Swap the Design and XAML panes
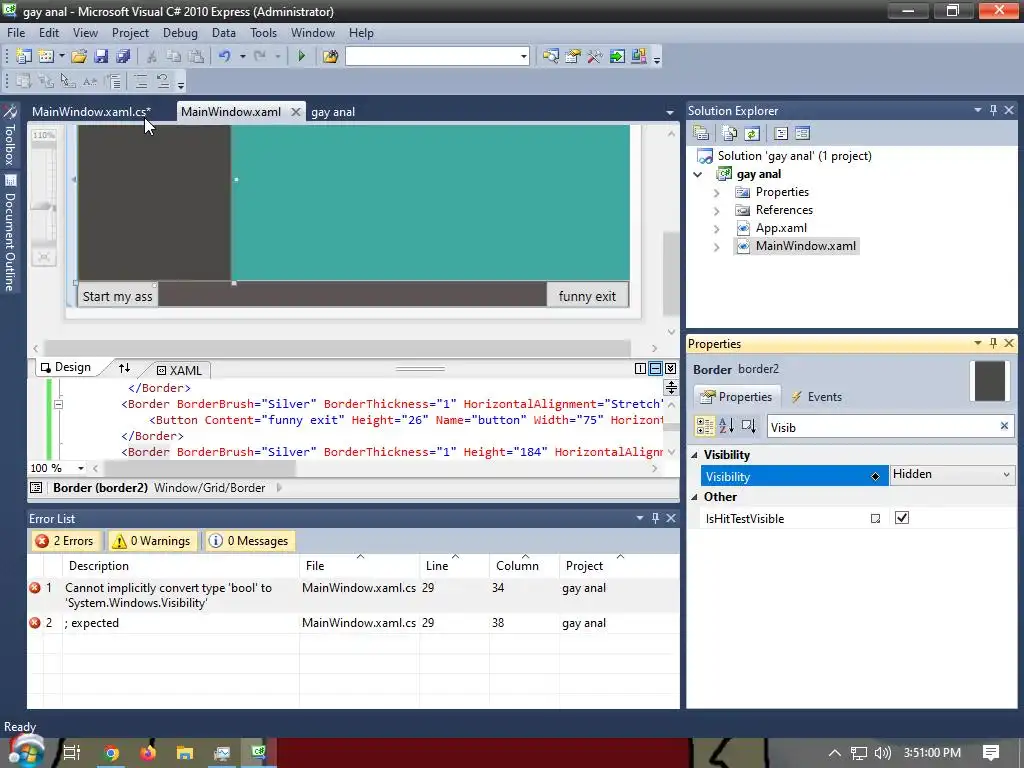Image resolution: width=1024 pixels, height=768 pixels. 124,368
